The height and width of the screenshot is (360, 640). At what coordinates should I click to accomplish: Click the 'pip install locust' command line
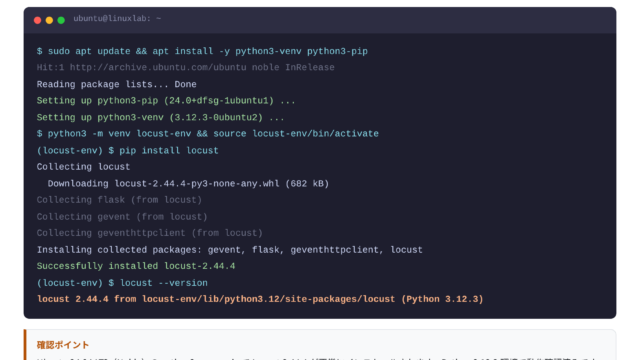click(x=127, y=151)
